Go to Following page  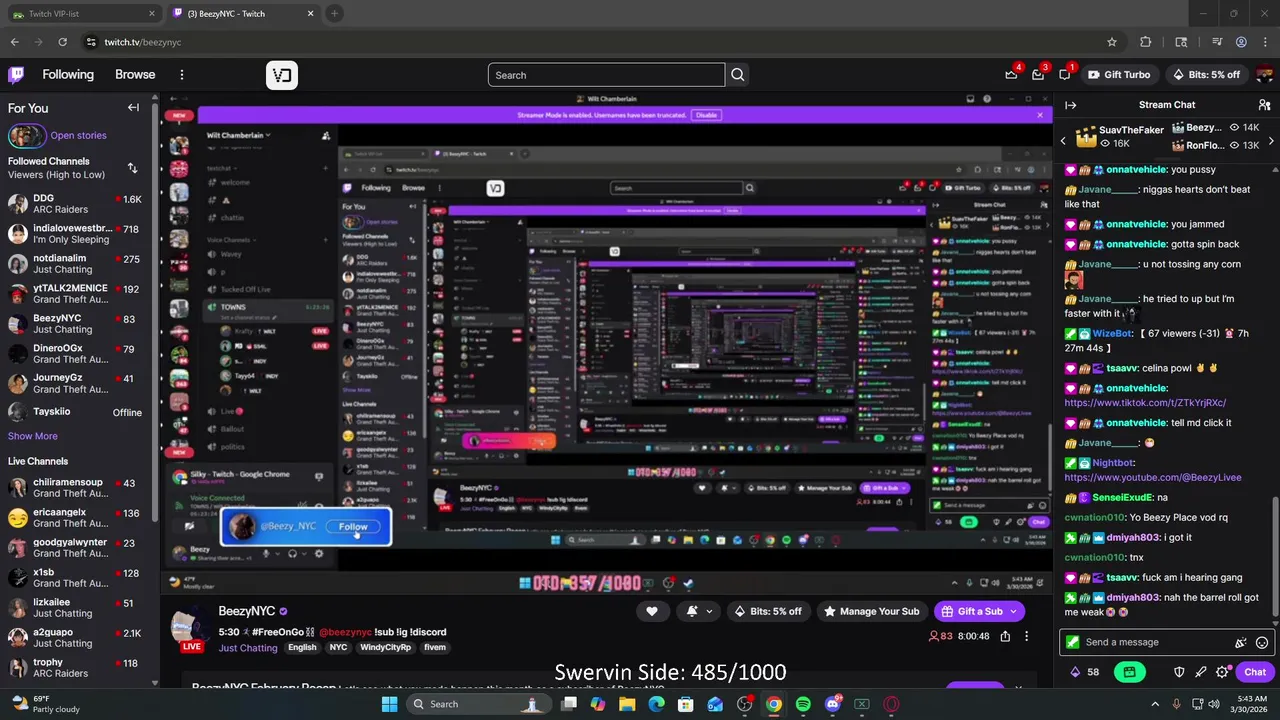[68, 75]
